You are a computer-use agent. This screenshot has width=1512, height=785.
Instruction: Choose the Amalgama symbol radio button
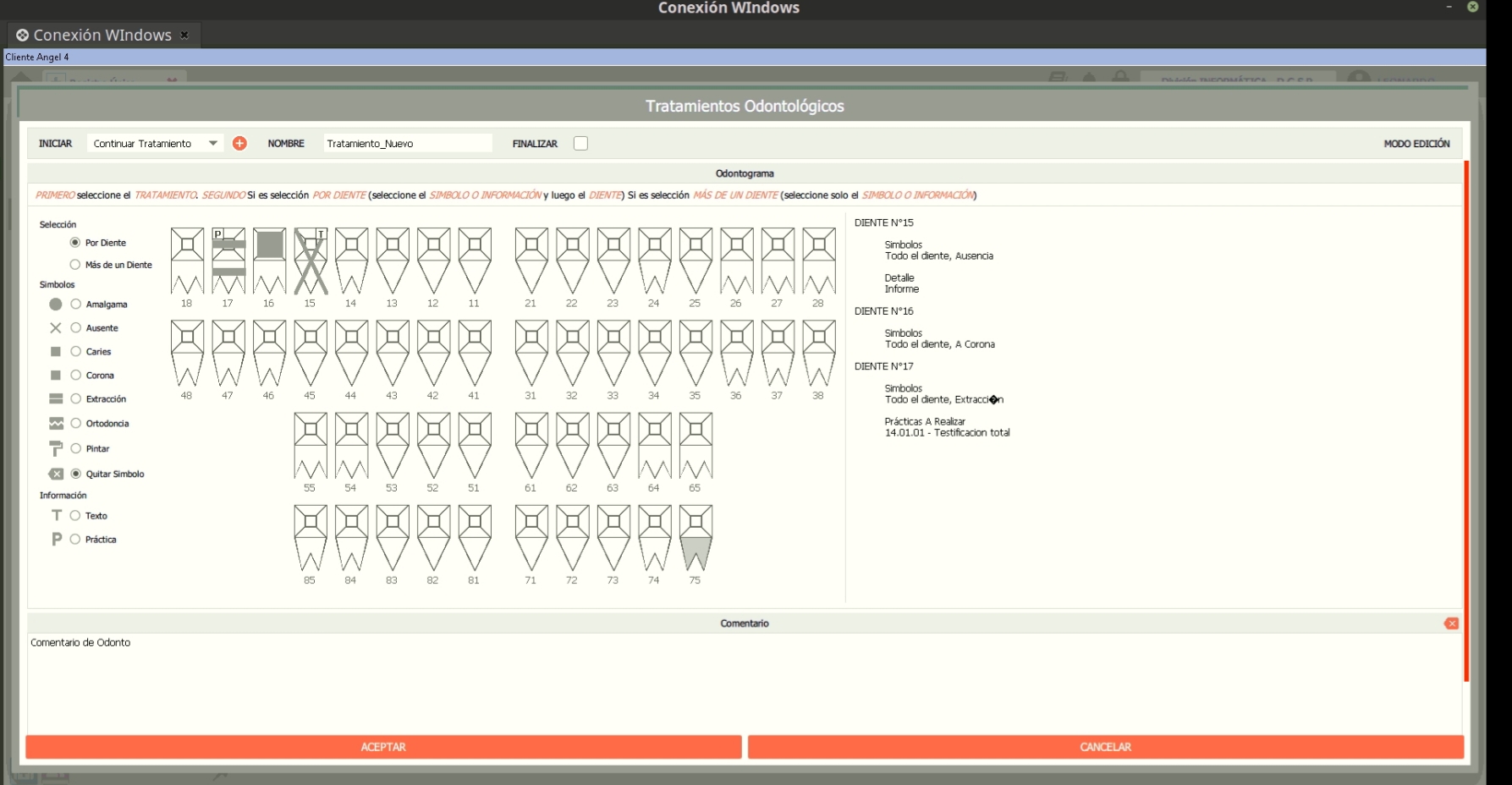(x=76, y=305)
